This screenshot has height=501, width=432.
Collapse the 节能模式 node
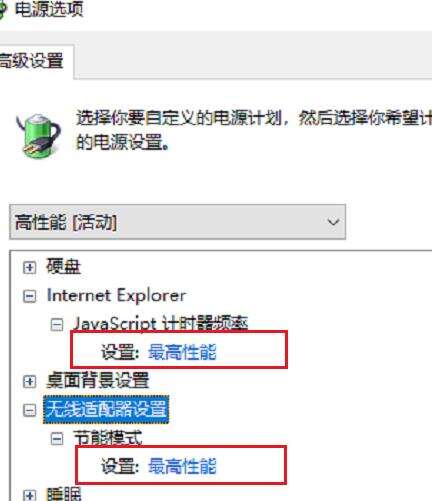tap(57, 438)
